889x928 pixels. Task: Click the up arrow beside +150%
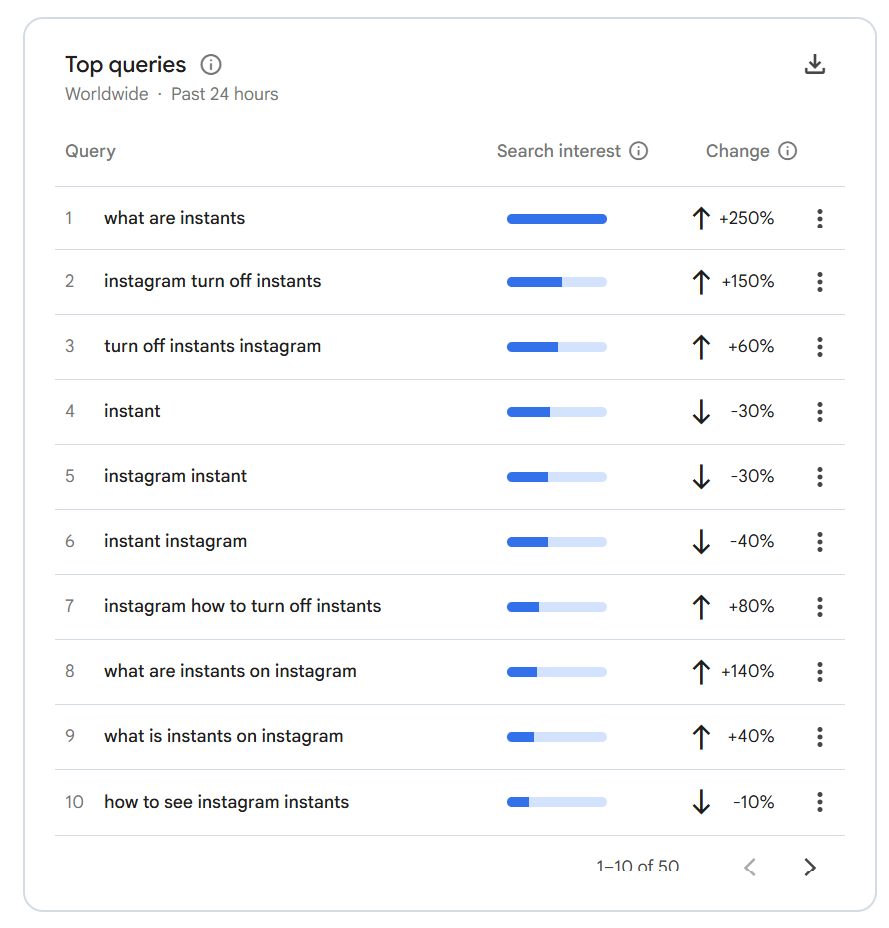701,282
